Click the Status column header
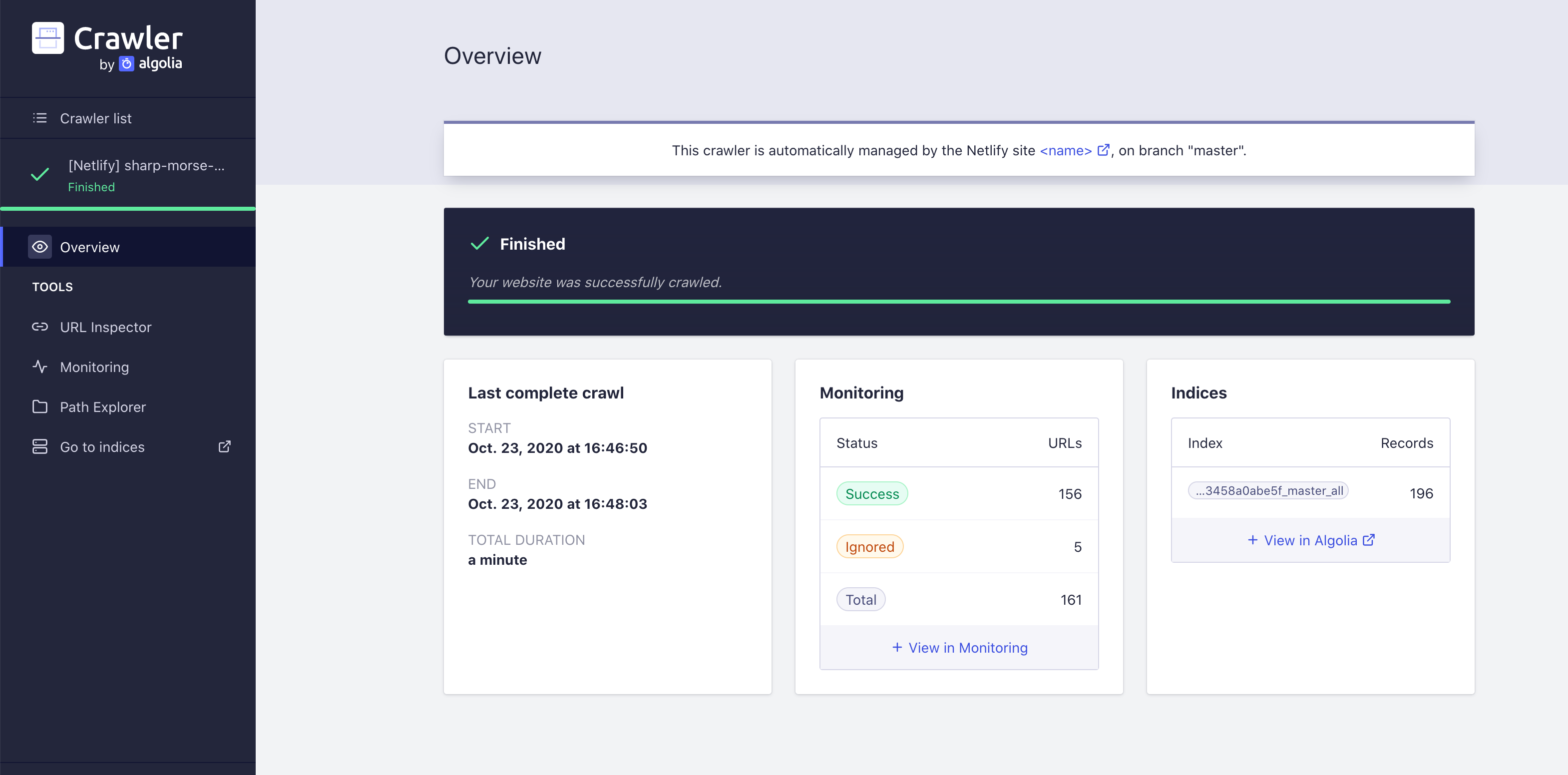 (856, 443)
